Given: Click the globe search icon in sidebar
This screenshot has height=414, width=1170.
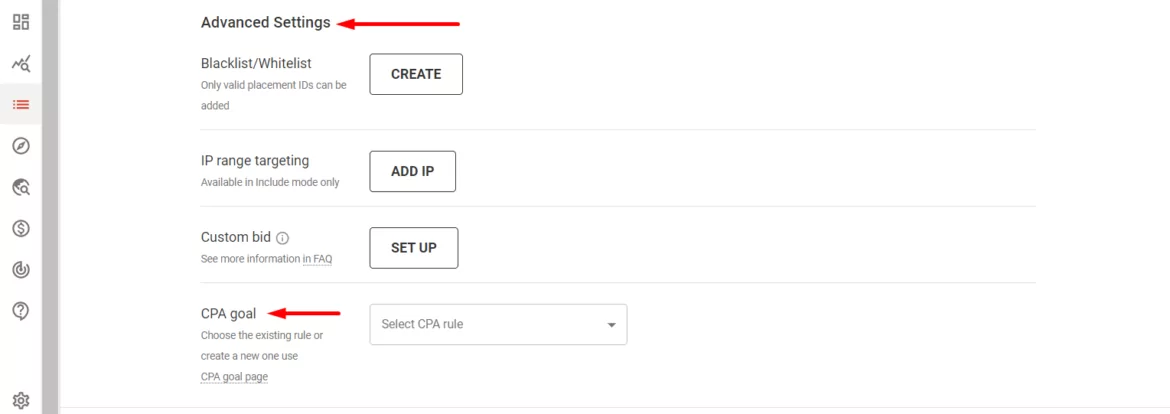Looking at the screenshot, I should (x=21, y=187).
